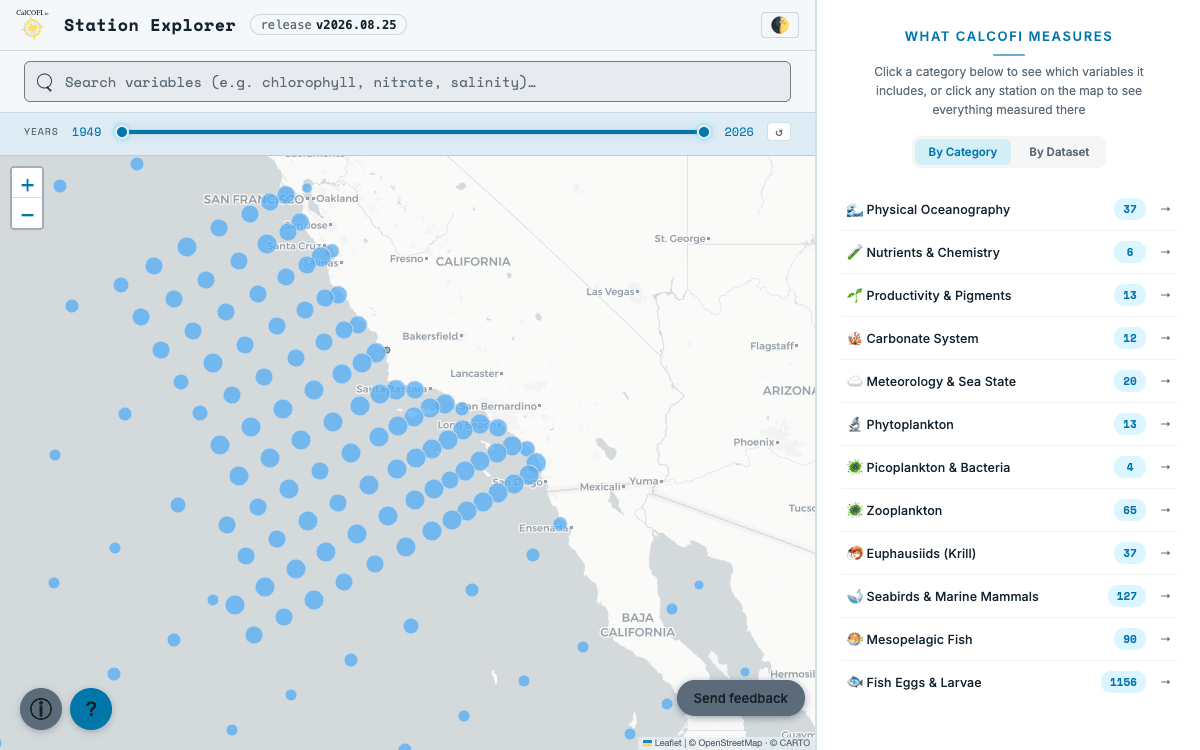Click the 1156 count badge
Image resolution: width=1200 pixels, height=750 pixels.
tap(1123, 682)
